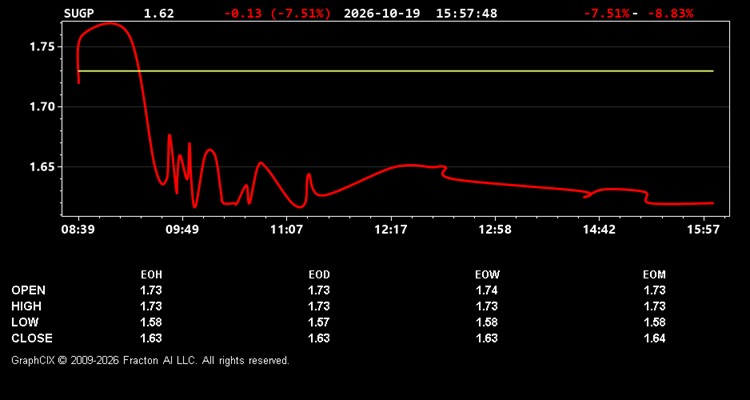Click the 09:49 time axis label
The width and height of the screenshot is (750, 400).
[182, 230]
